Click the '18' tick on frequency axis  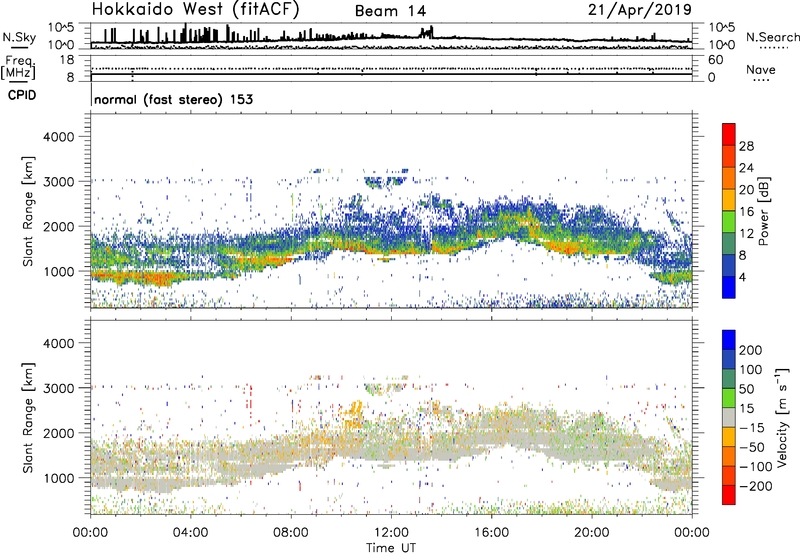pos(67,60)
